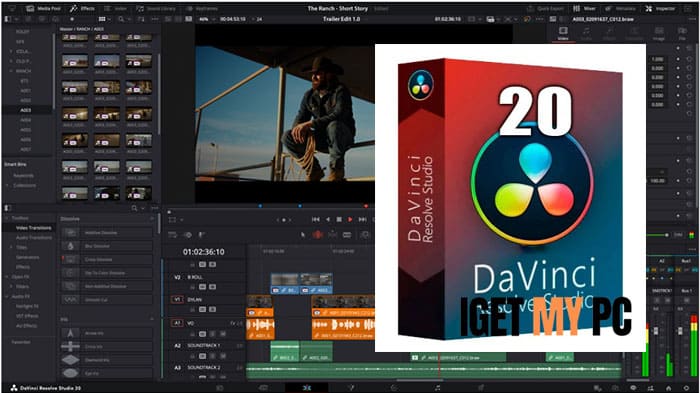
Task: Lock the A2 SOUNDTRACK 1 track
Action: 193,356
